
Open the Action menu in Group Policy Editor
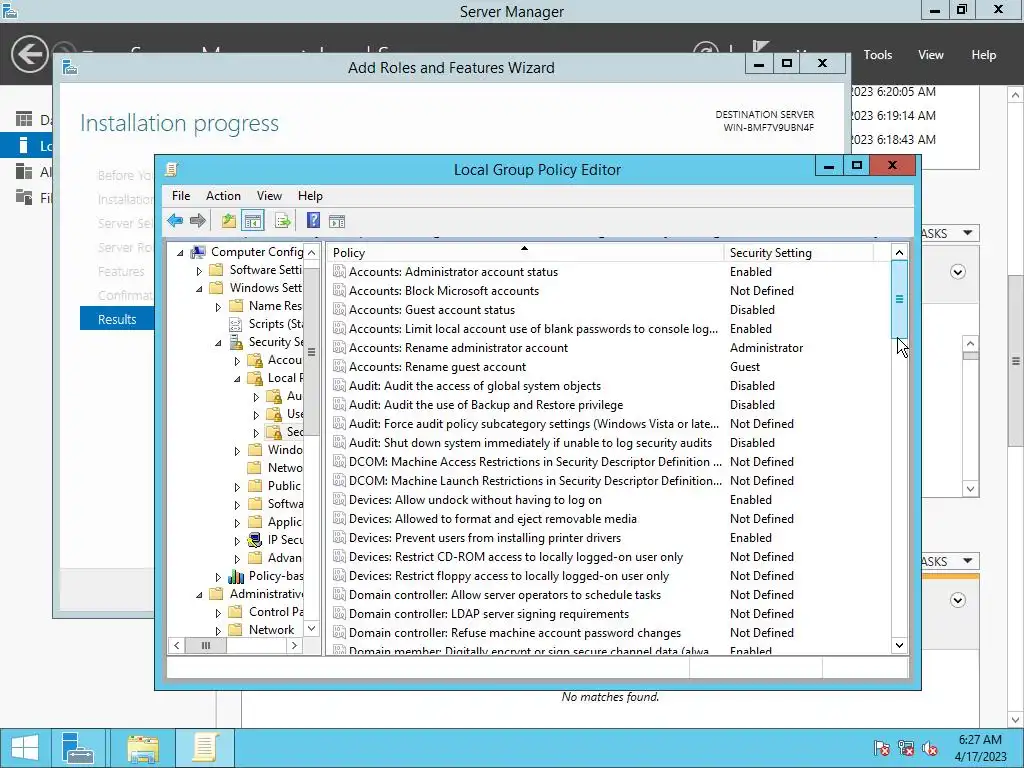223,196
